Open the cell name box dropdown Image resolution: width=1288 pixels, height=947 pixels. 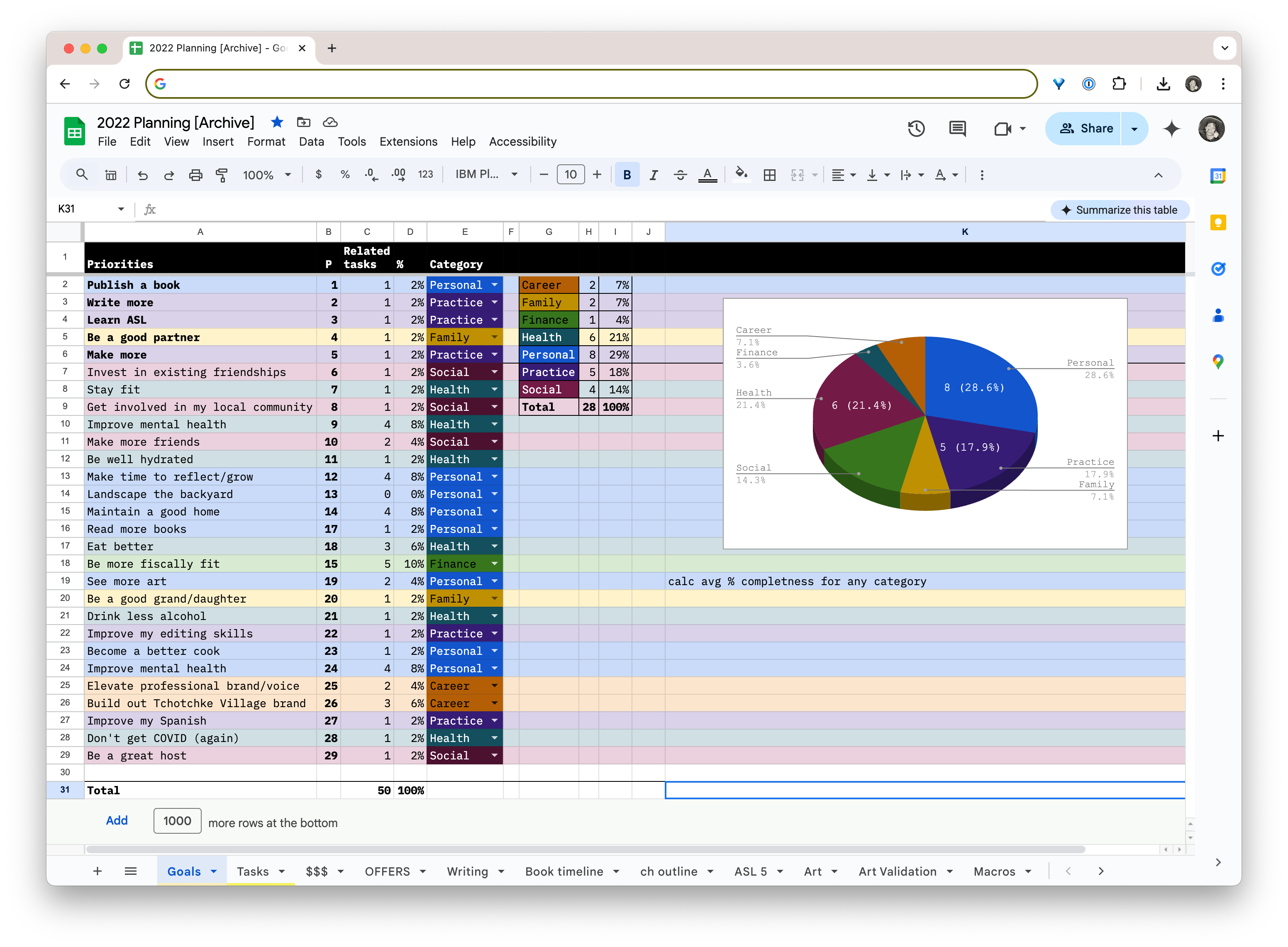[x=121, y=209]
